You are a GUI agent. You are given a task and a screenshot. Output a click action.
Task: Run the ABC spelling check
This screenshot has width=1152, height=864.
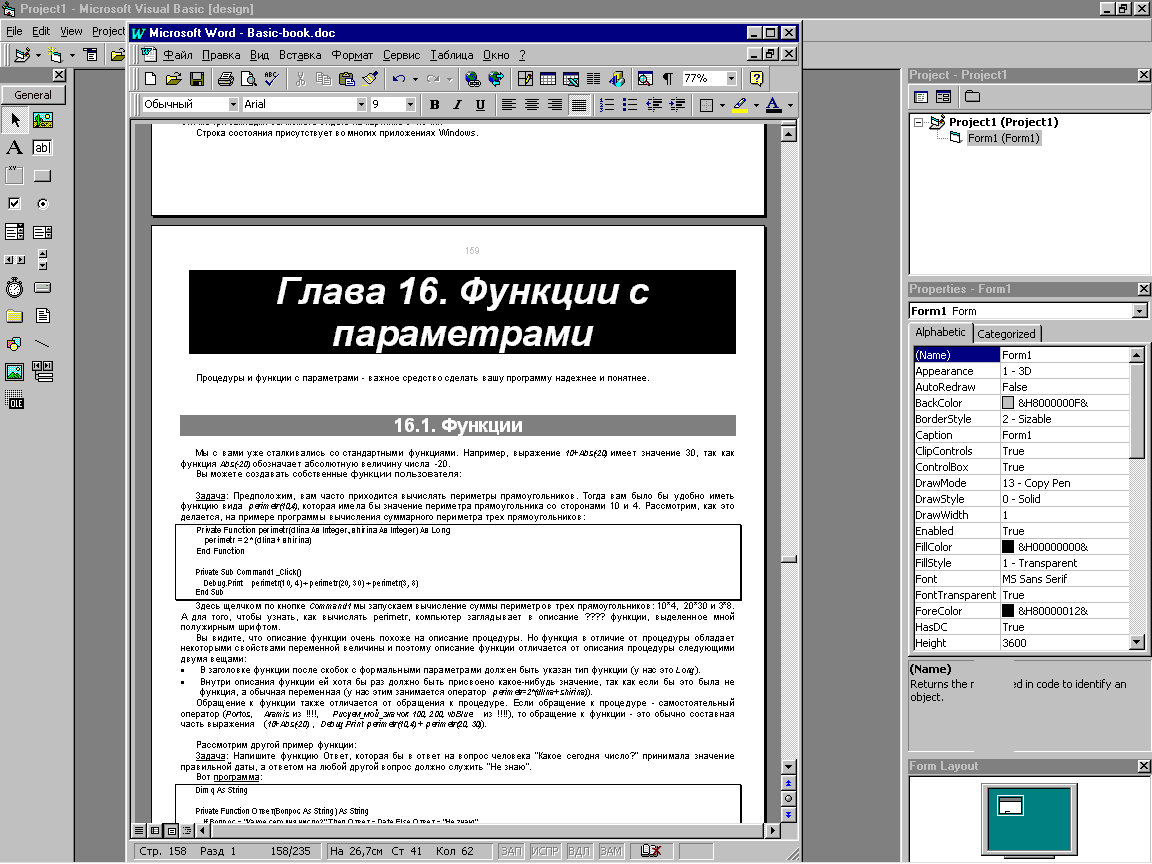272,79
